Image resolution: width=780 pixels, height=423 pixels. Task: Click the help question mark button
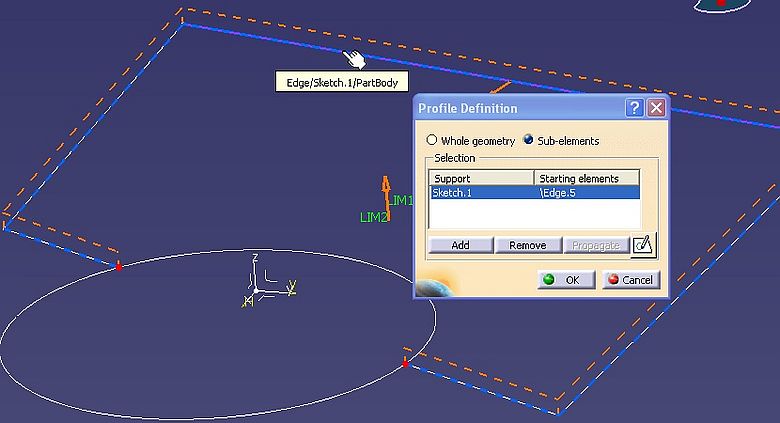pyautogui.click(x=634, y=108)
